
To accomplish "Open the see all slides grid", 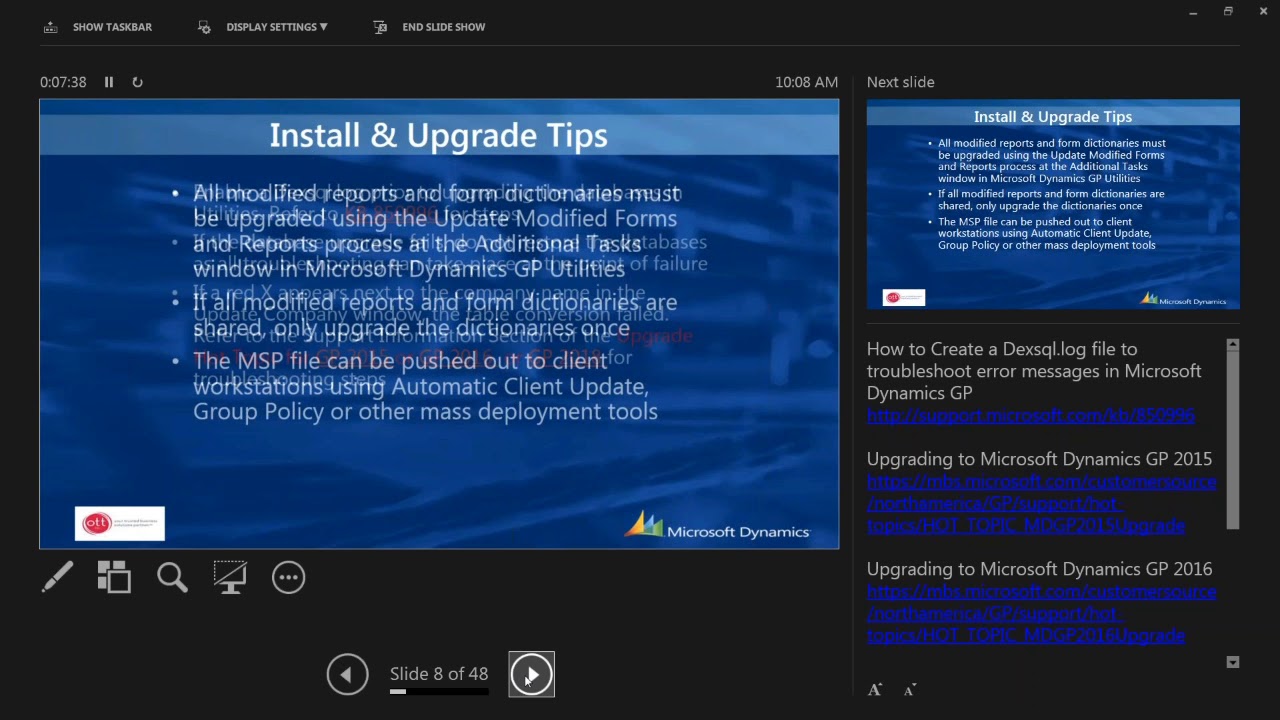I will point(114,577).
